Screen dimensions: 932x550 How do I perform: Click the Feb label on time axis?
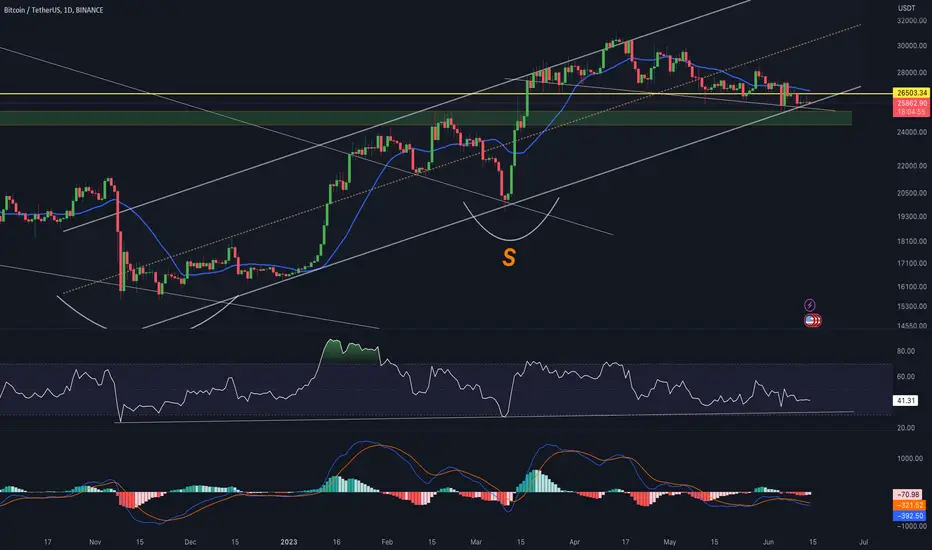pyautogui.click(x=387, y=542)
